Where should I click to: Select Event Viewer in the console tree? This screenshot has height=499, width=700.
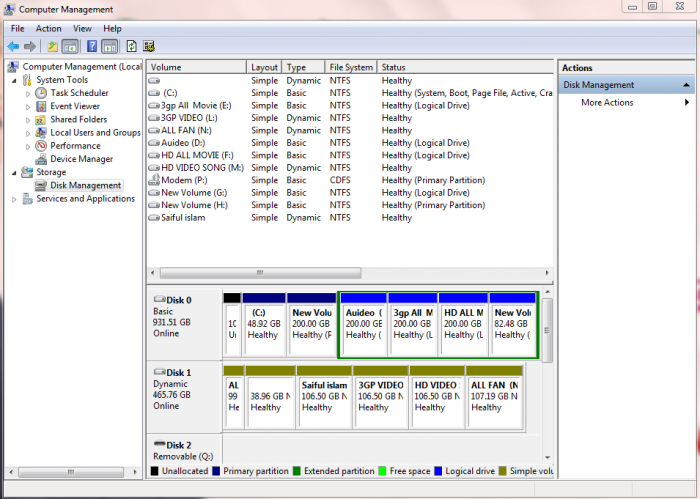point(74,106)
